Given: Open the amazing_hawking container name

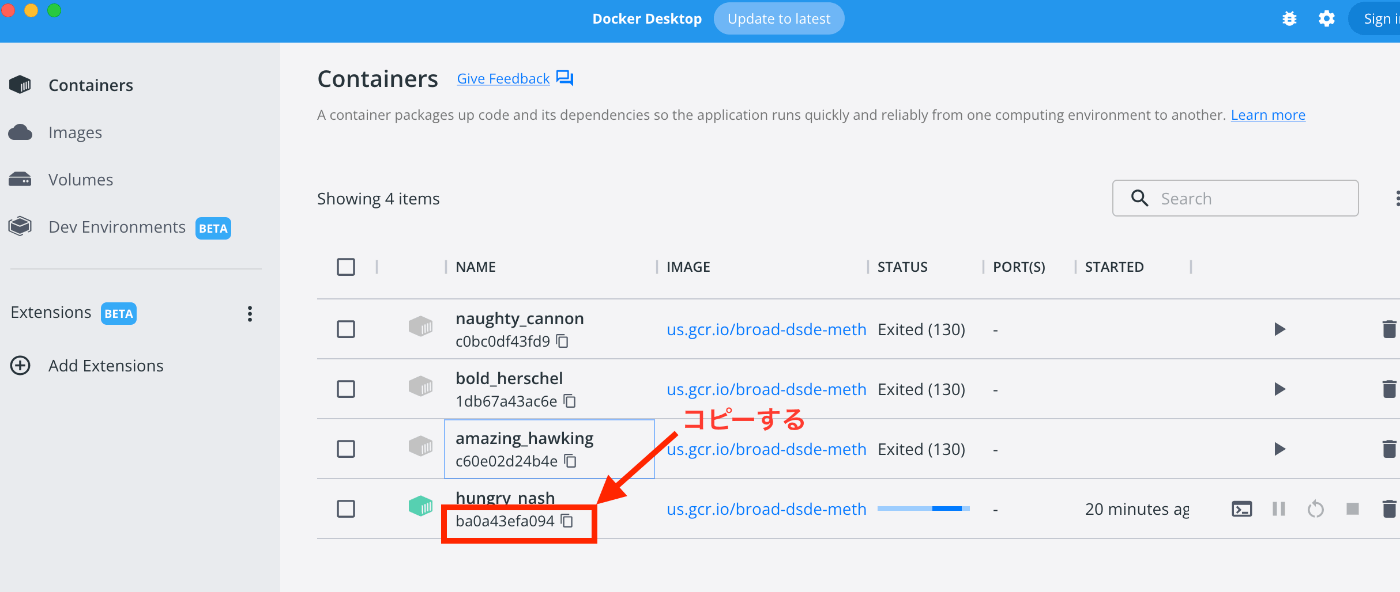Looking at the screenshot, I should pos(525,439).
